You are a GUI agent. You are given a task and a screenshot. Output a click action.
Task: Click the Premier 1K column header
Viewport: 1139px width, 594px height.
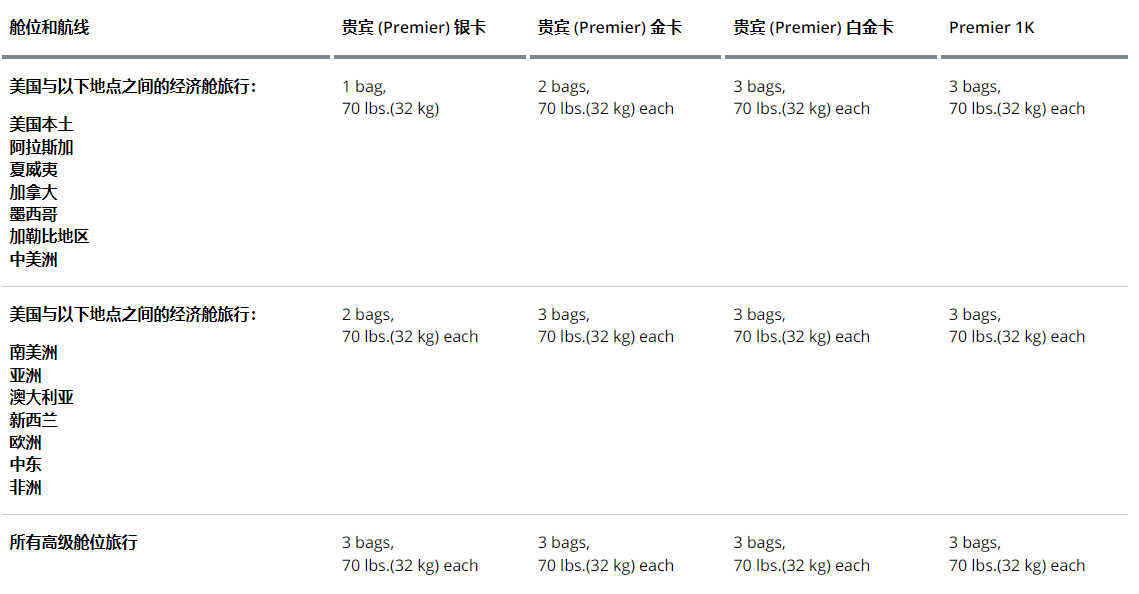[x=991, y=28]
